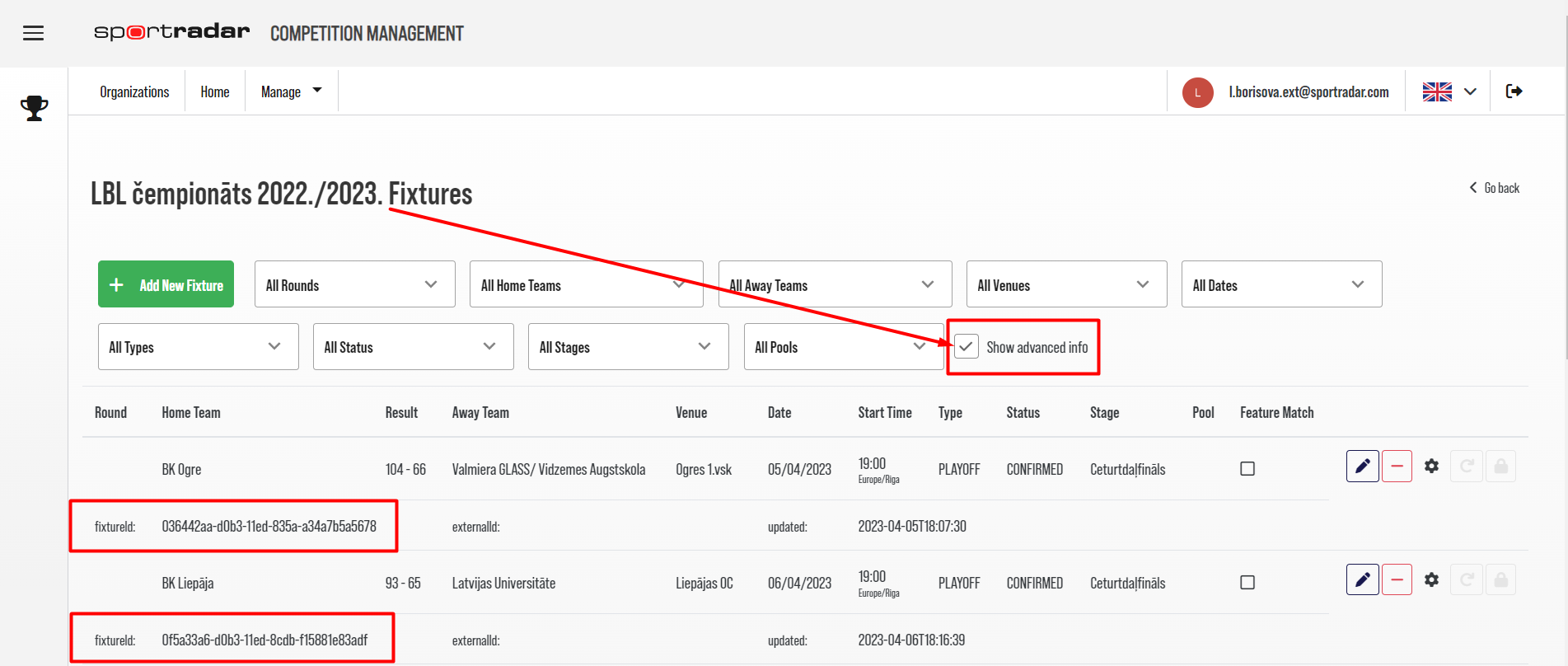1568x666 pixels.
Task: Click the 05/04/2023 date cell
Action: tap(799, 469)
